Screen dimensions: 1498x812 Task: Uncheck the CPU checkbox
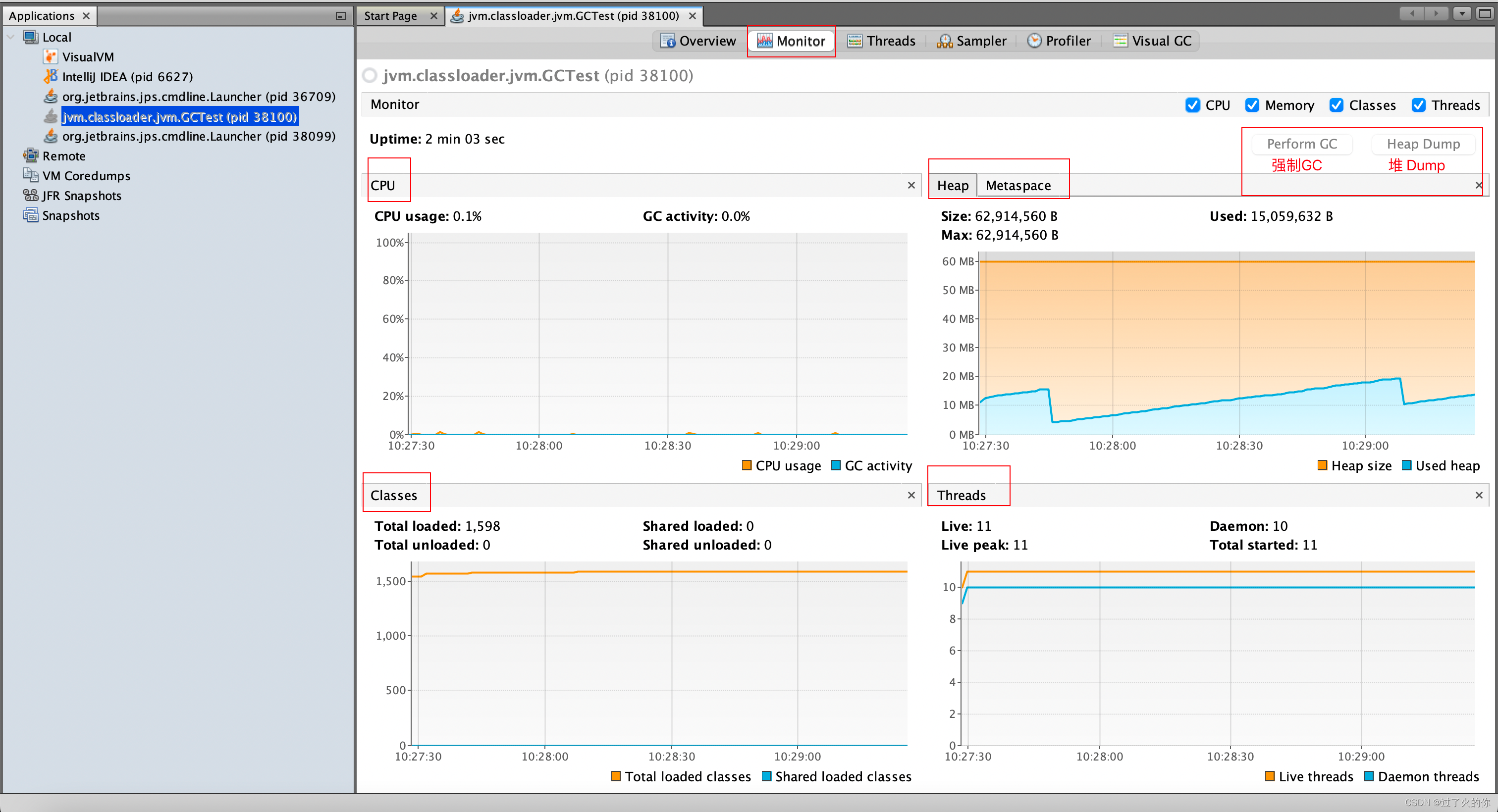coord(1192,105)
